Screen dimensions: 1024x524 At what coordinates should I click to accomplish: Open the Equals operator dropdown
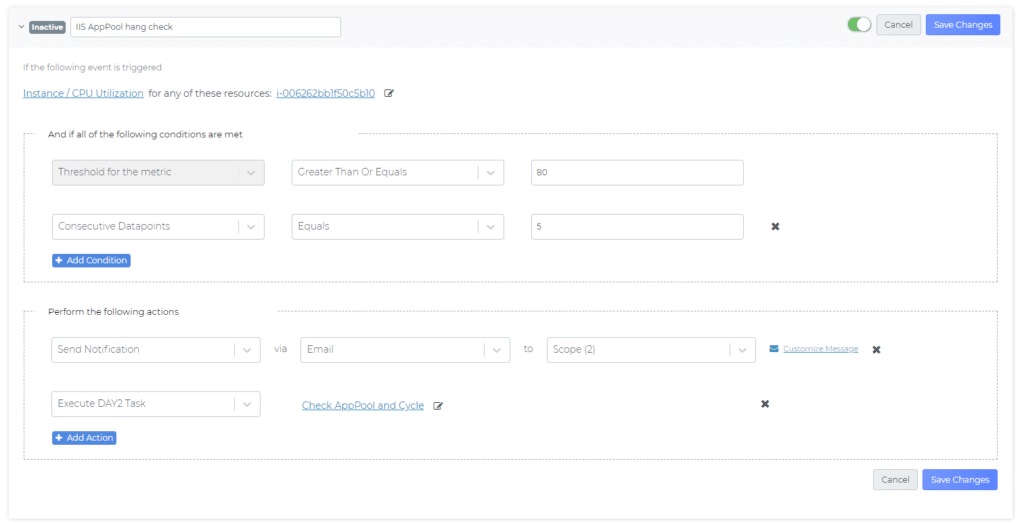[397, 226]
